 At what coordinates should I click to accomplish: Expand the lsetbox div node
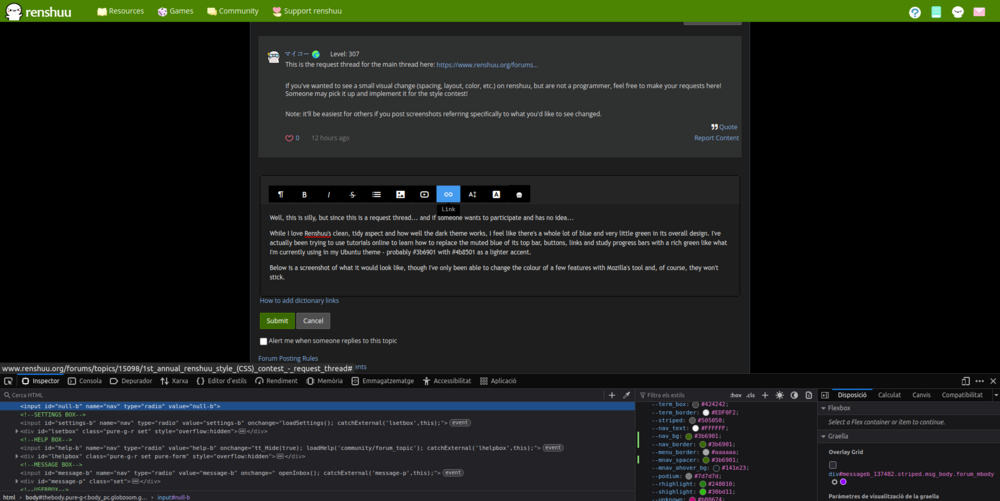click(17, 431)
